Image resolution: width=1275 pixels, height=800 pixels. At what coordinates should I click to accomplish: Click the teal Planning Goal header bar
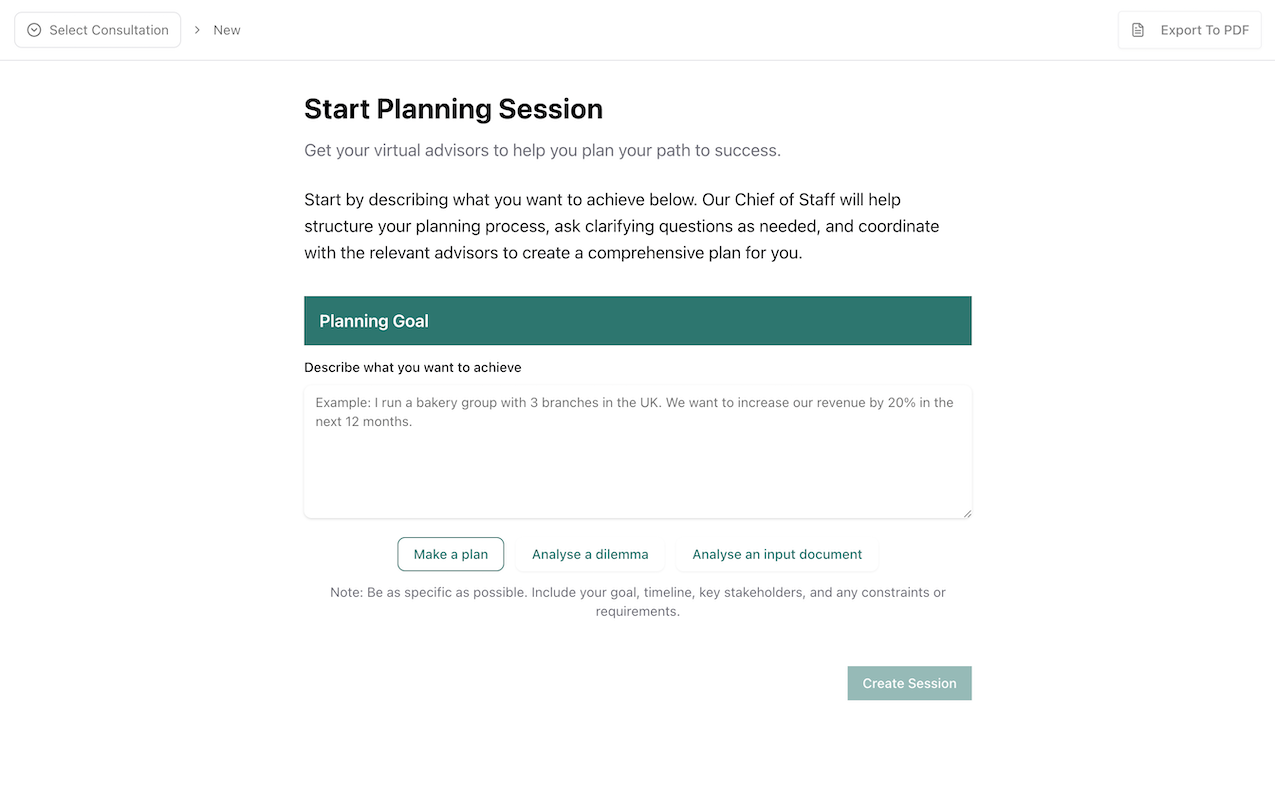point(637,321)
